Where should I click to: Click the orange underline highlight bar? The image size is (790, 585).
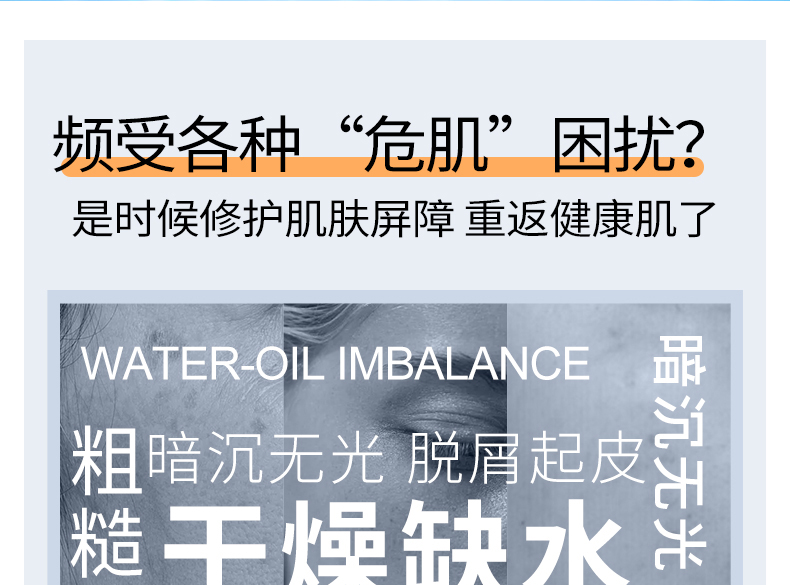(x=381, y=167)
